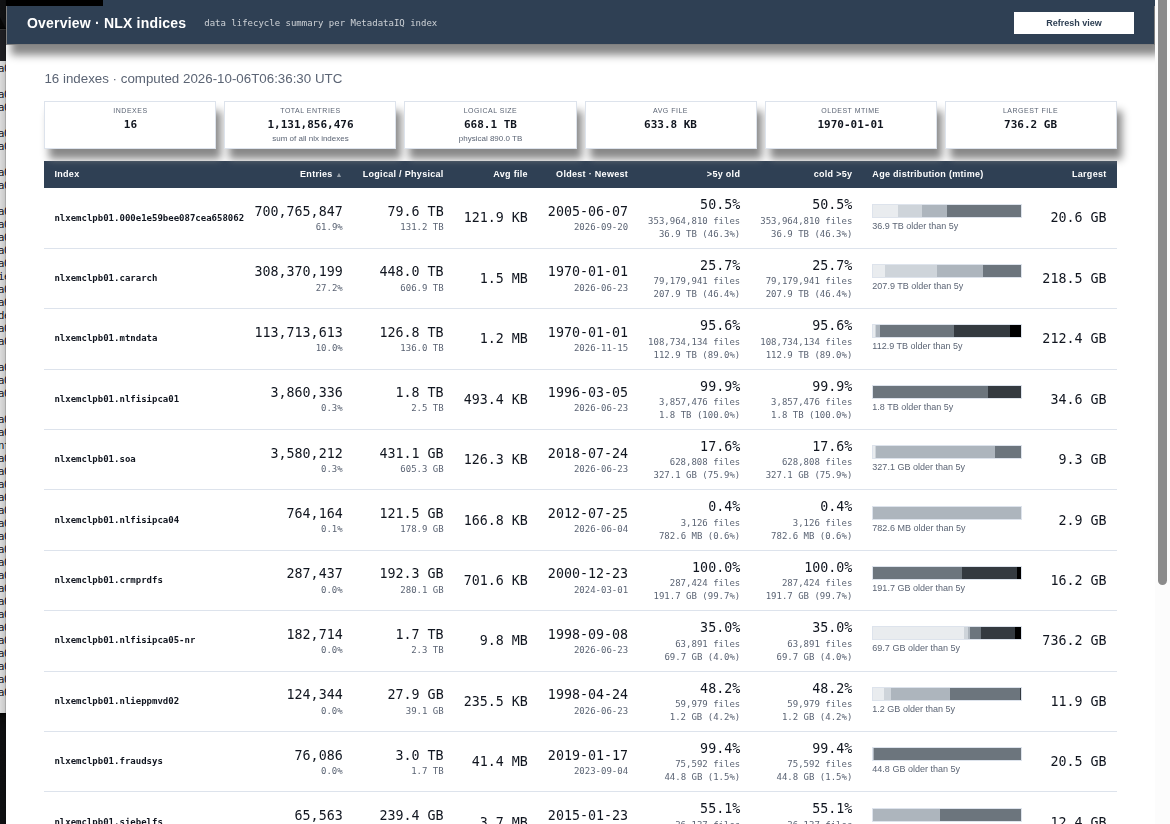
Task: Select index nlxemclpb01.nlfisipca04
Action: tap(116, 519)
